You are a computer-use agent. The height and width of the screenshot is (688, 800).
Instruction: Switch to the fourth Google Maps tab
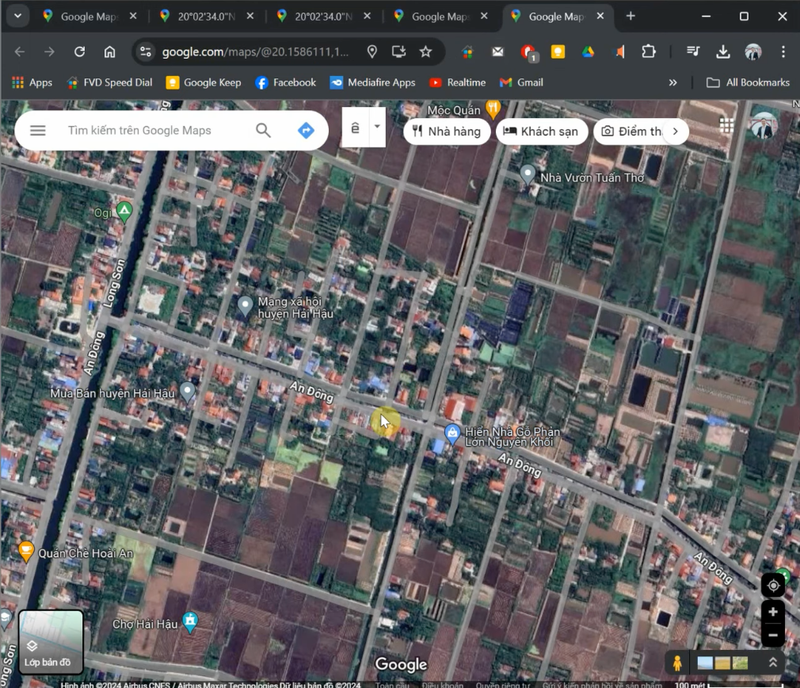point(440,16)
